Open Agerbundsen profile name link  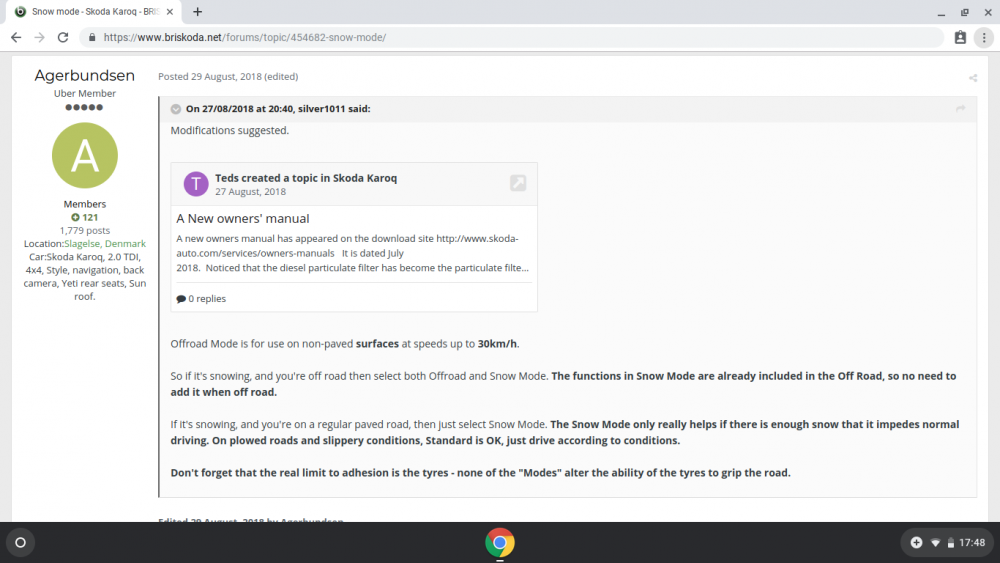click(85, 75)
